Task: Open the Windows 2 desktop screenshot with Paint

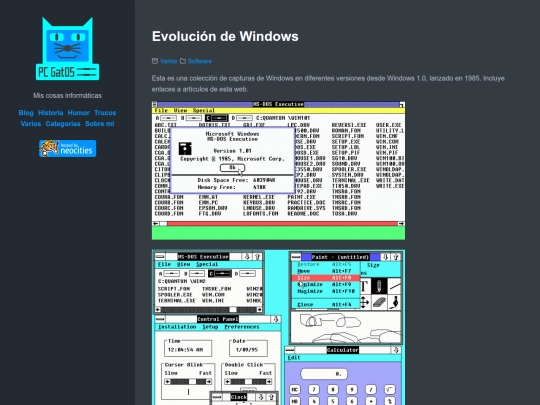Action: (x=278, y=328)
